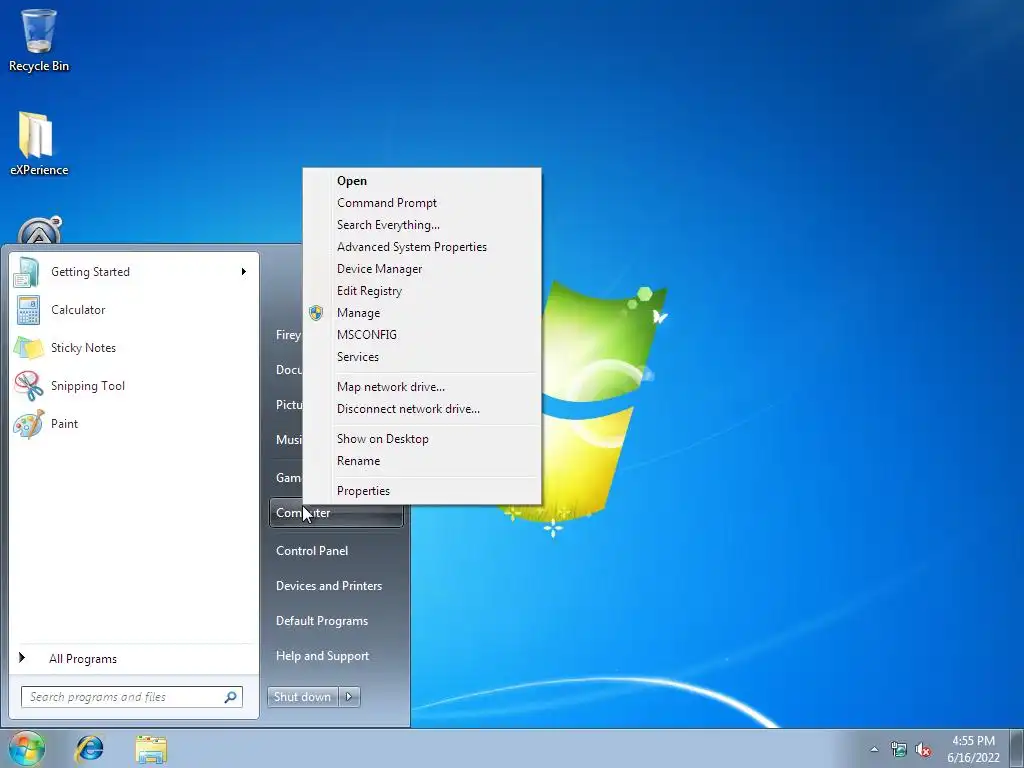This screenshot has width=1024, height=768.
Task: Select MSCONFIG from the context menu
Action: point(422,335)
